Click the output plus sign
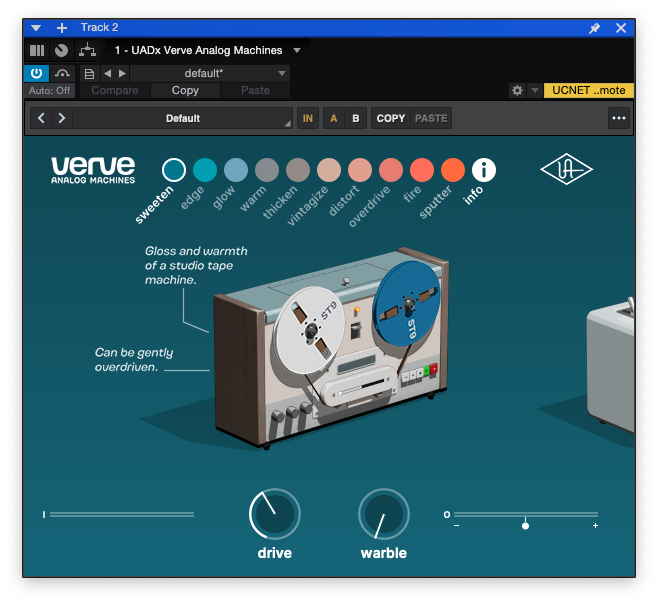Viewport: 658px width, 604px height. click(595, 526)
